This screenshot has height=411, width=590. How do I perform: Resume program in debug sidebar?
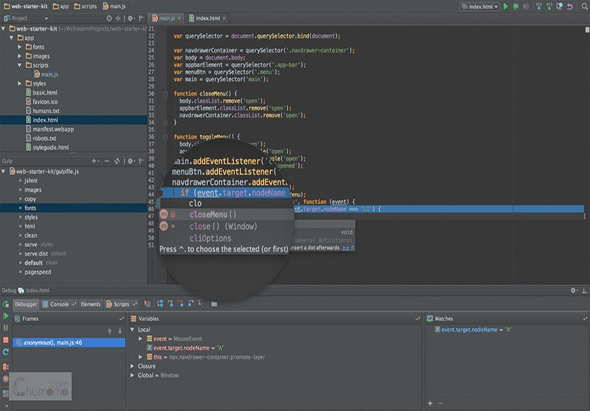6,316
